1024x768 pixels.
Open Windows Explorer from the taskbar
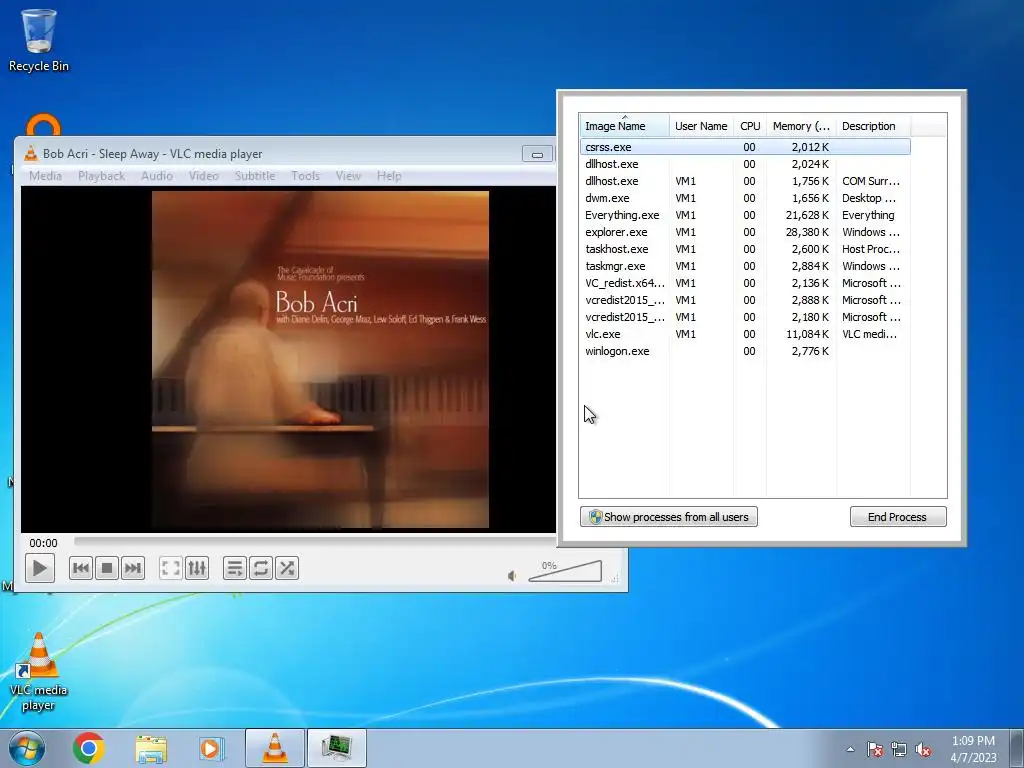151,748
